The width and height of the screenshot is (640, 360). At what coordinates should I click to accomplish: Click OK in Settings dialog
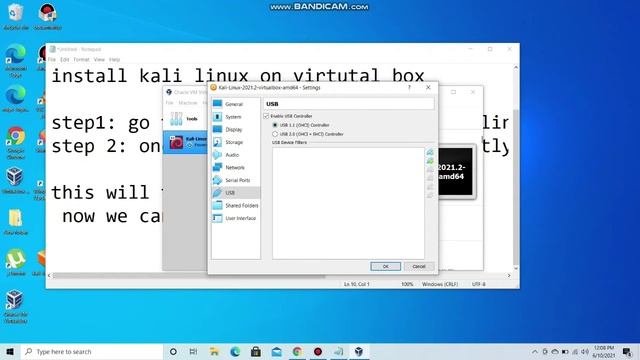point(385,266)
